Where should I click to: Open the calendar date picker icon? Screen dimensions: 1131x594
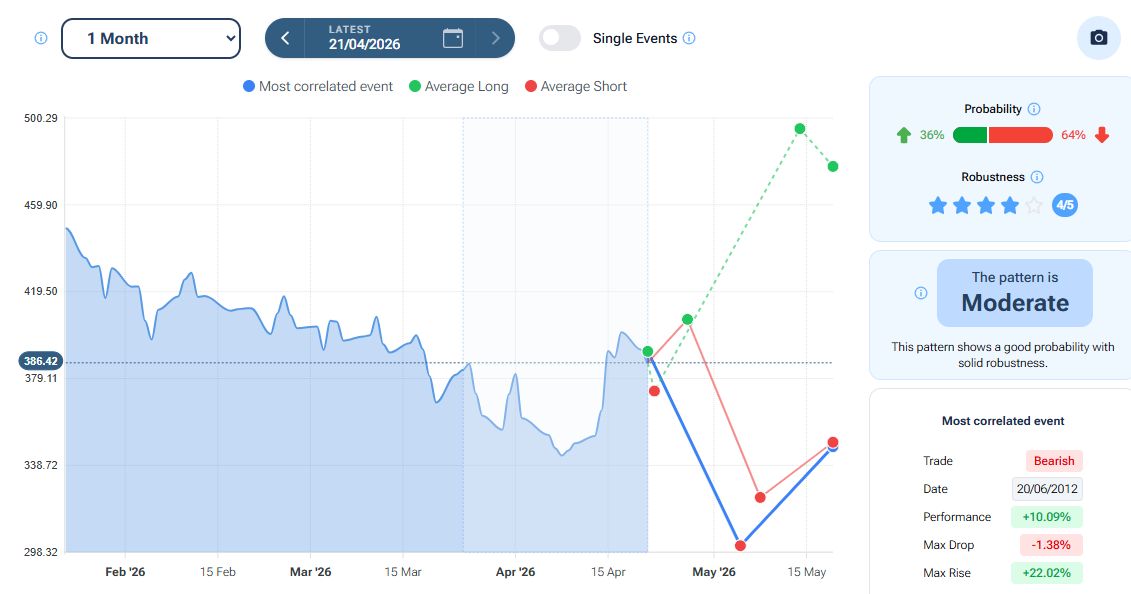point(453,38)
